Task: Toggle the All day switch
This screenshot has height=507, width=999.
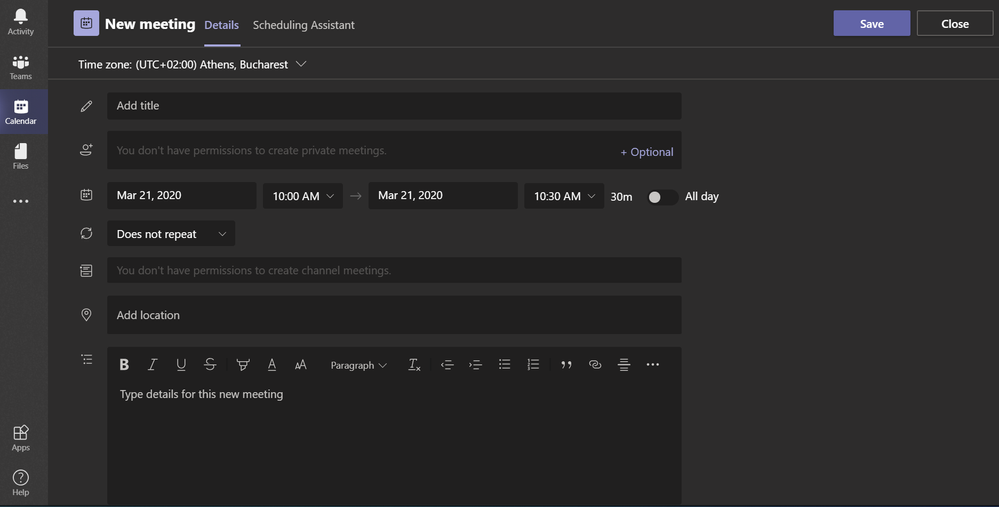Action: (663, 197)
